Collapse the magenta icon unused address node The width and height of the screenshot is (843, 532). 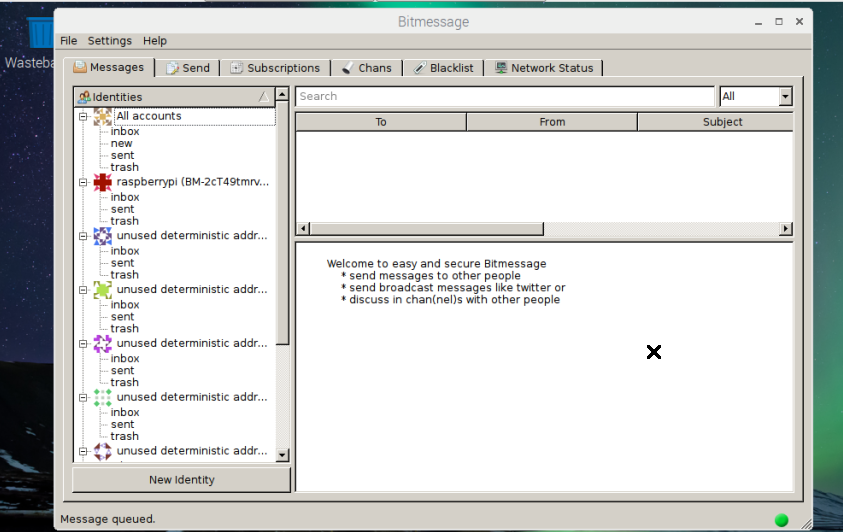pos(83,343)
